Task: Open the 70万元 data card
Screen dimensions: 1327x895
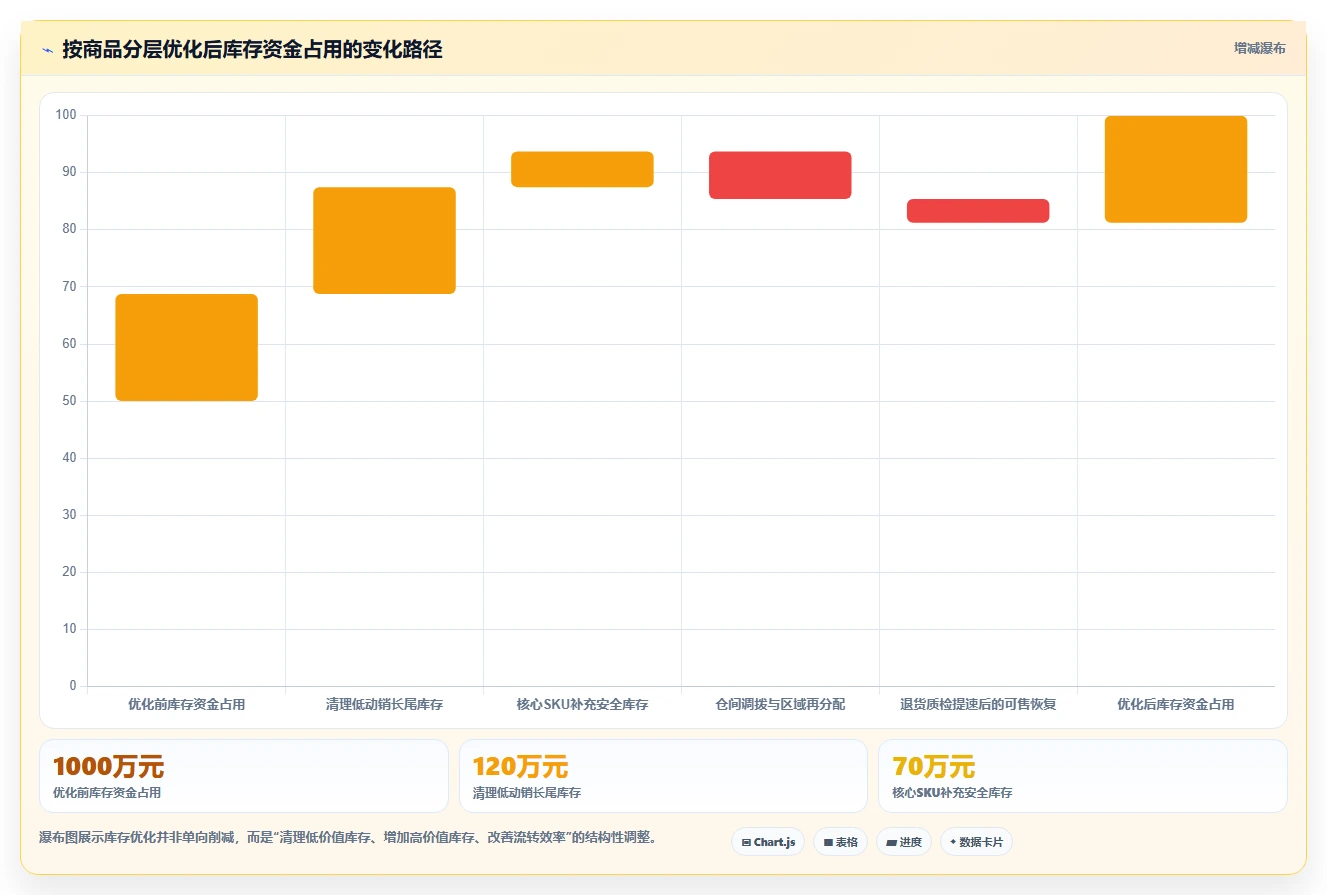Action: point(1083,776)
